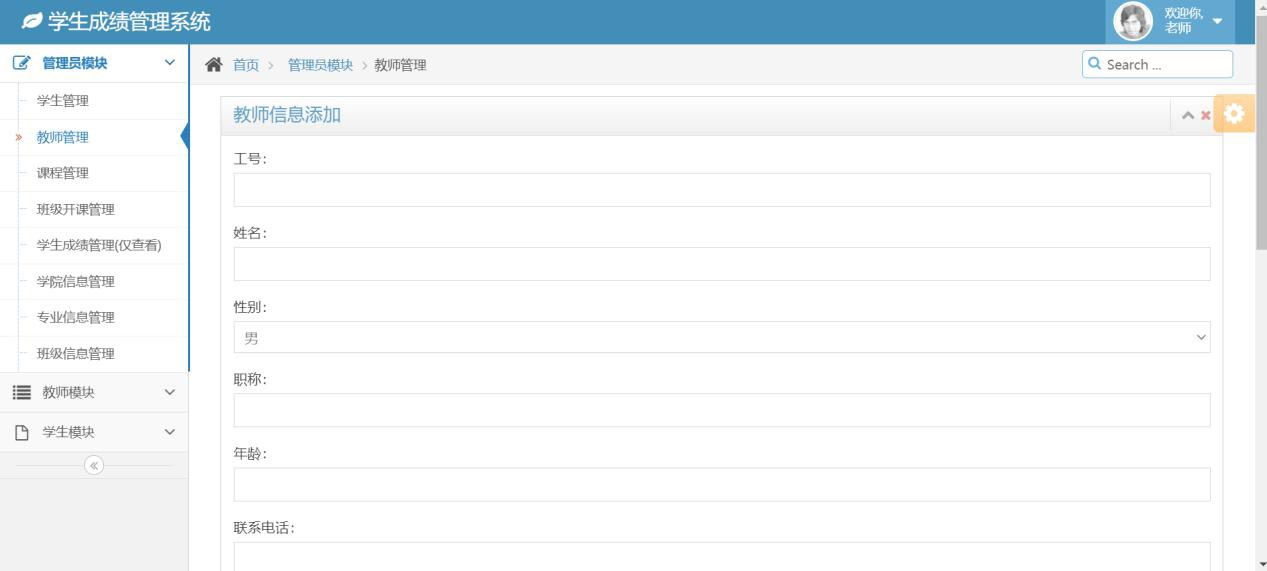Open 专业信息管理 in the sidebar

click(76, 317)
